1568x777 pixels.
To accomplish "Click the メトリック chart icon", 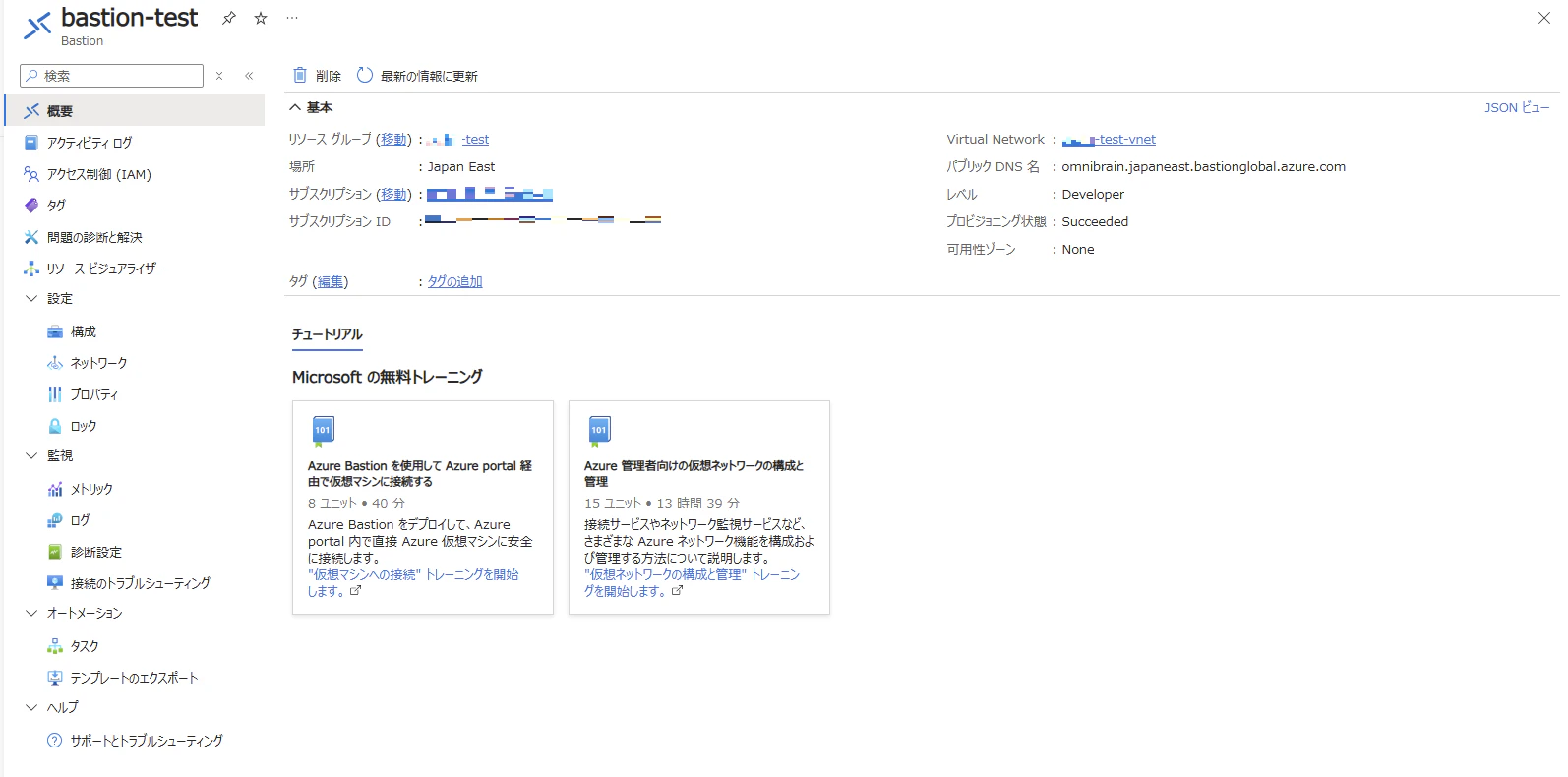I will click(55, 489).
